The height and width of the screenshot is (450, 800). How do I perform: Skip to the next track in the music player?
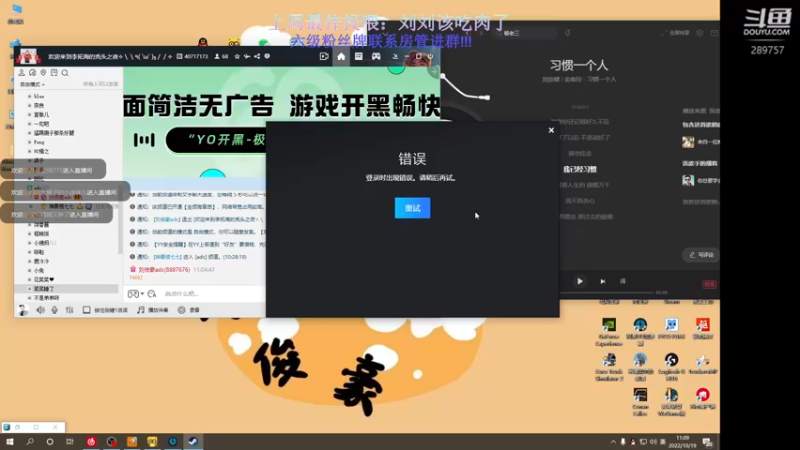tap(603, 281)
